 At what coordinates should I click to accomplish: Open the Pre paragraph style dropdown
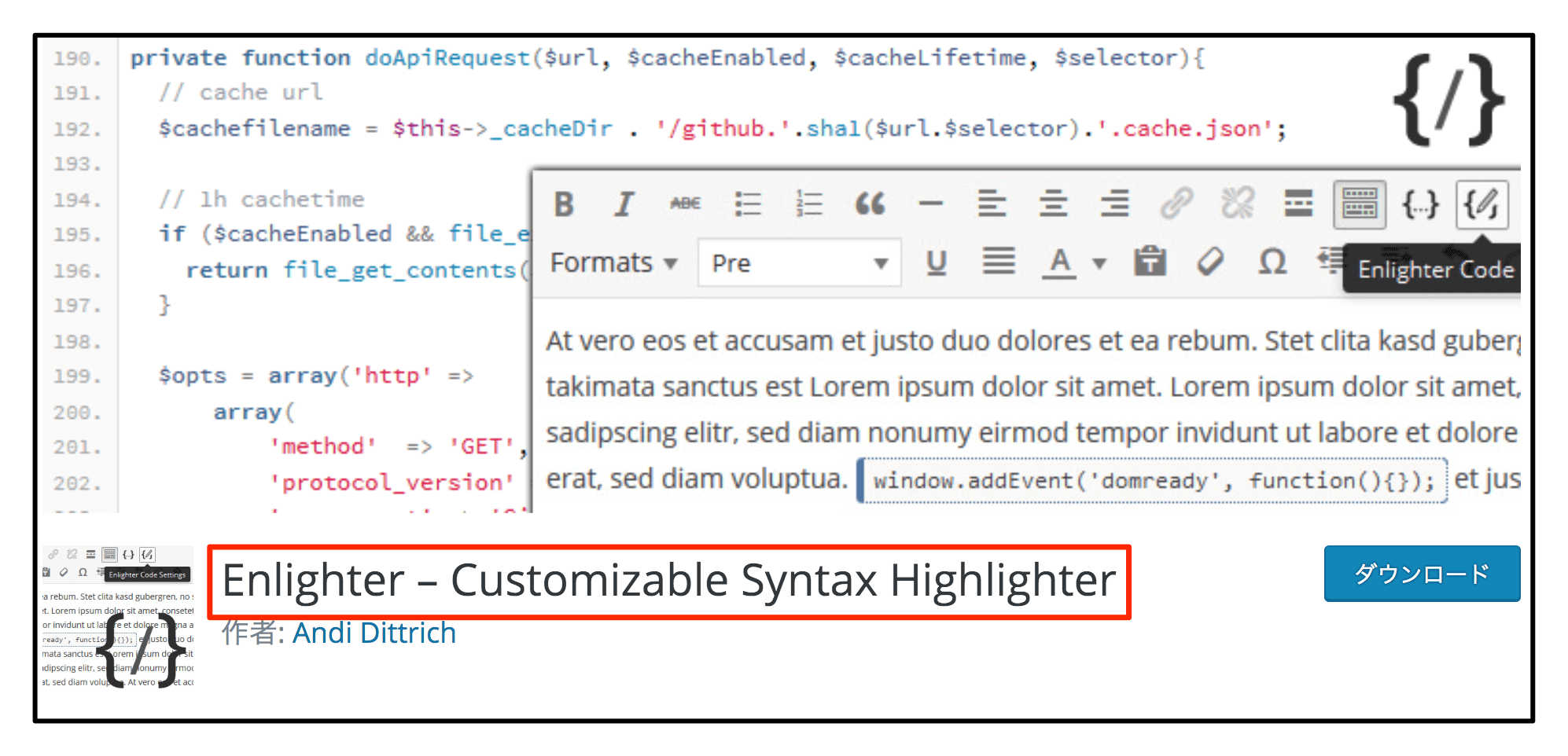(x=799, y=262)
